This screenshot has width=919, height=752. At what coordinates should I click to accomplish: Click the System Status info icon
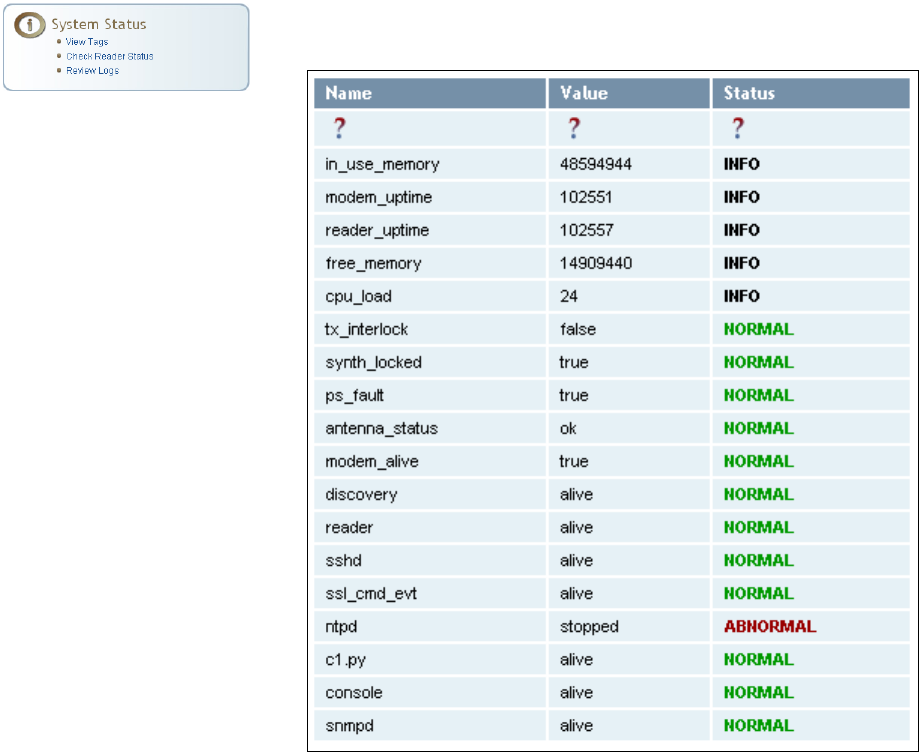coord(29,25)
